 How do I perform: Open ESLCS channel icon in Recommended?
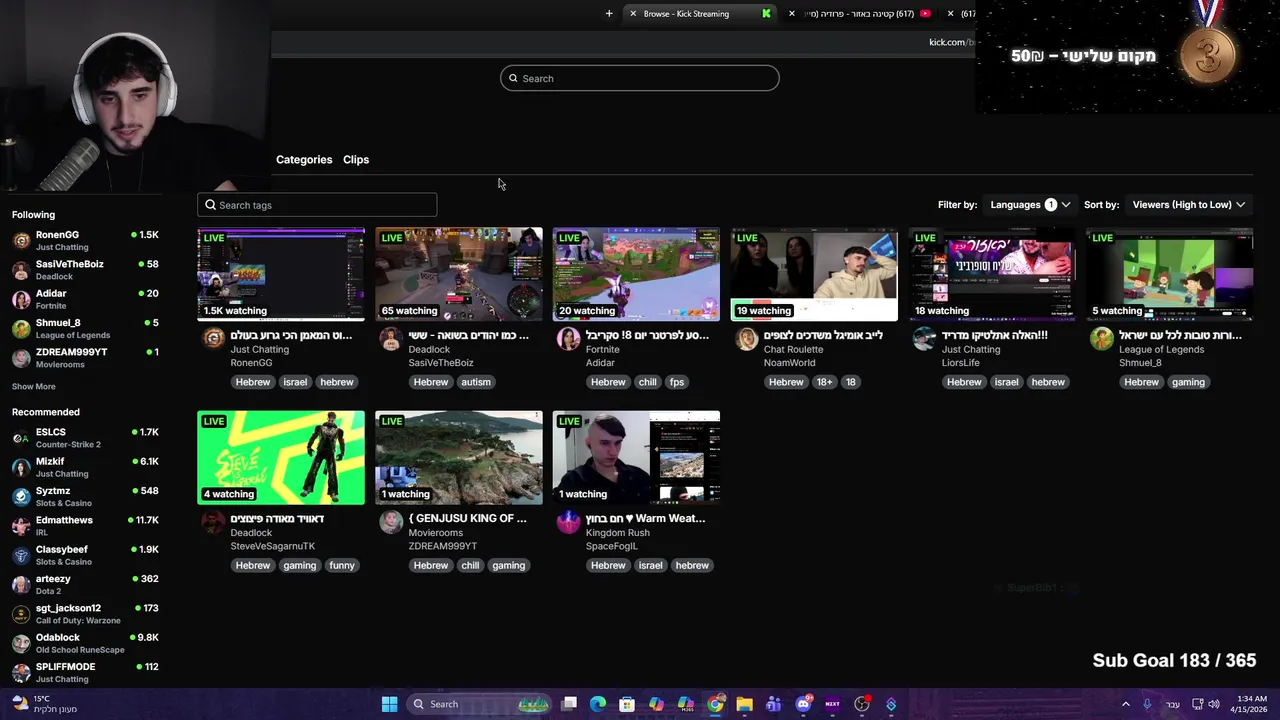21,438
